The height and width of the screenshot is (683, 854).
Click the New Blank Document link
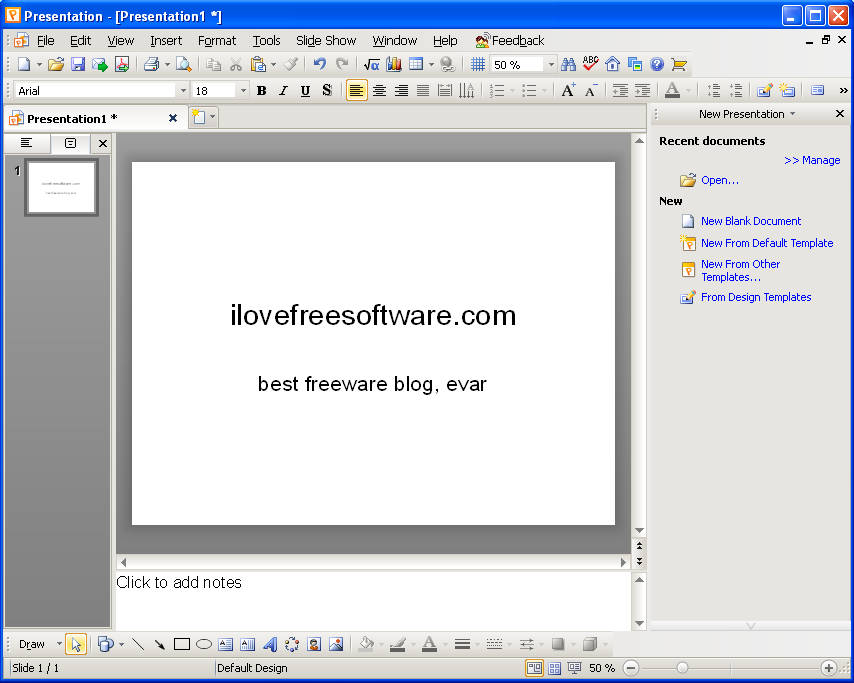tap(750, 221)
